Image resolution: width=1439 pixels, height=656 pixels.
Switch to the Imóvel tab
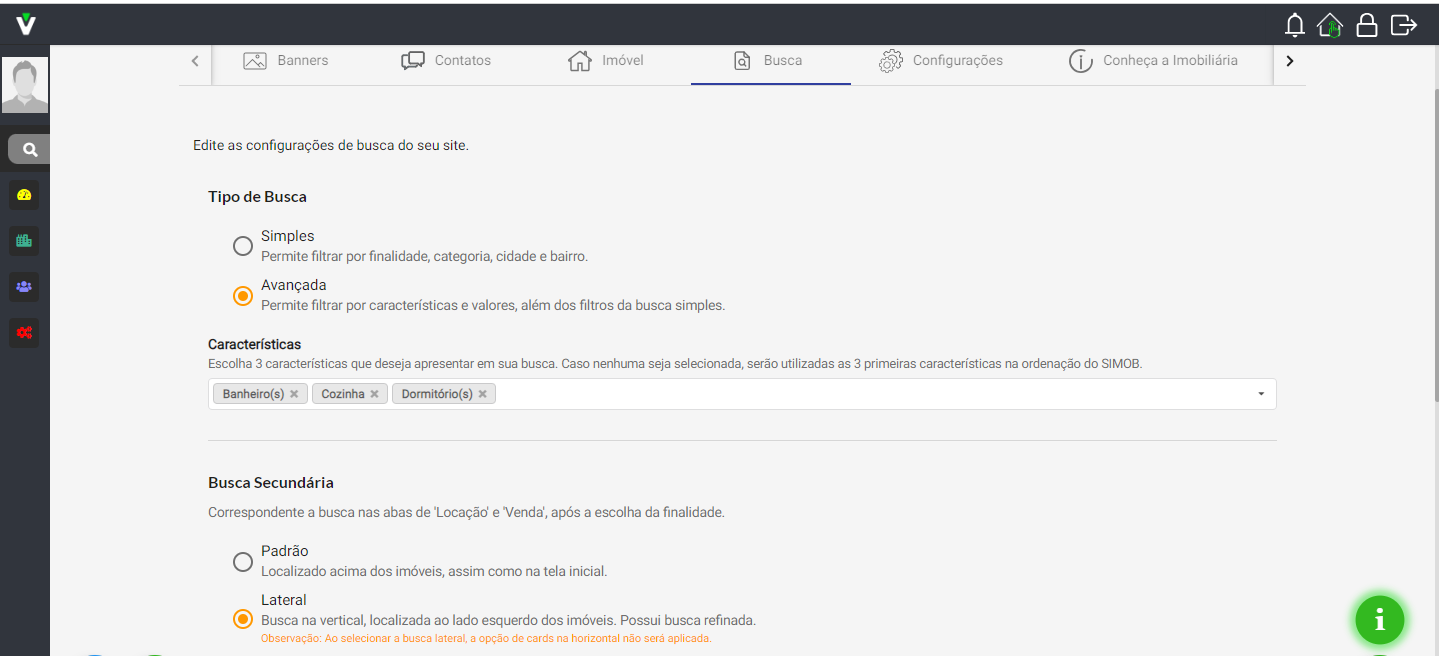[x=606, y=61]
